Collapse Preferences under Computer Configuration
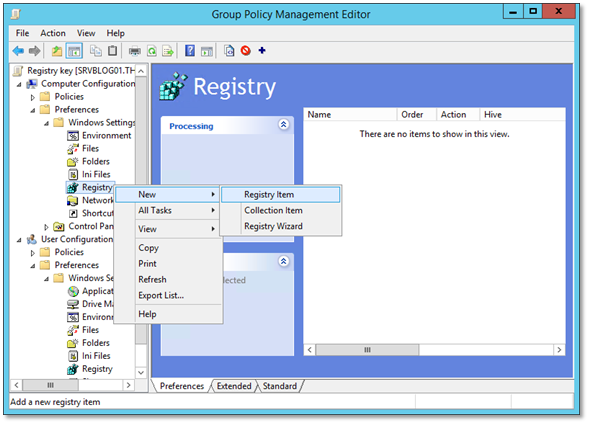 tap(33, 110)
